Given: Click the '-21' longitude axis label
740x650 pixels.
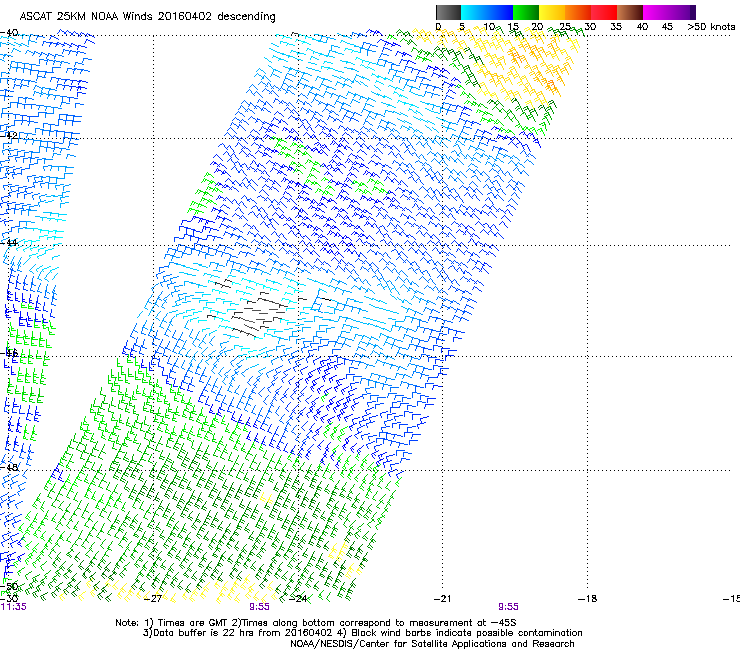Looking at the screenshot, I should coord(443,599).
